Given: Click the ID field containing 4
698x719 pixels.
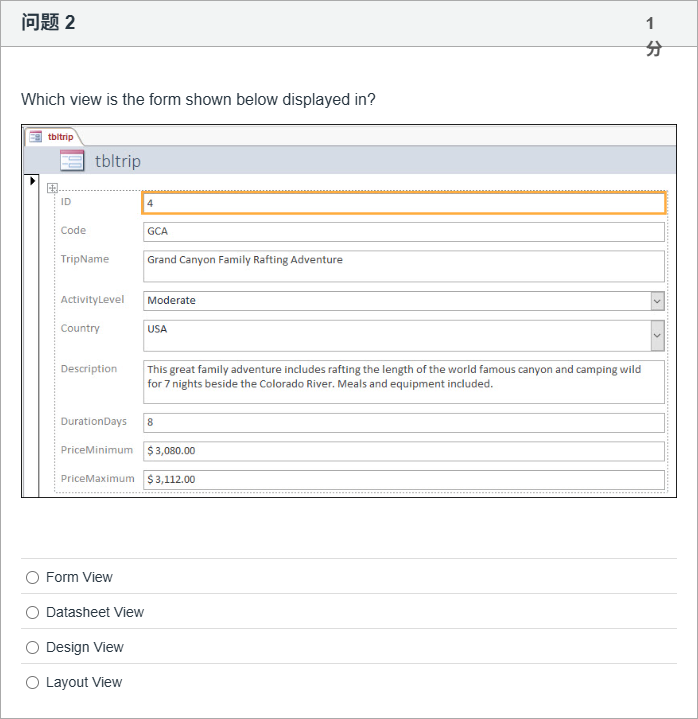Looking at the screenshot, I should point(403,203).
